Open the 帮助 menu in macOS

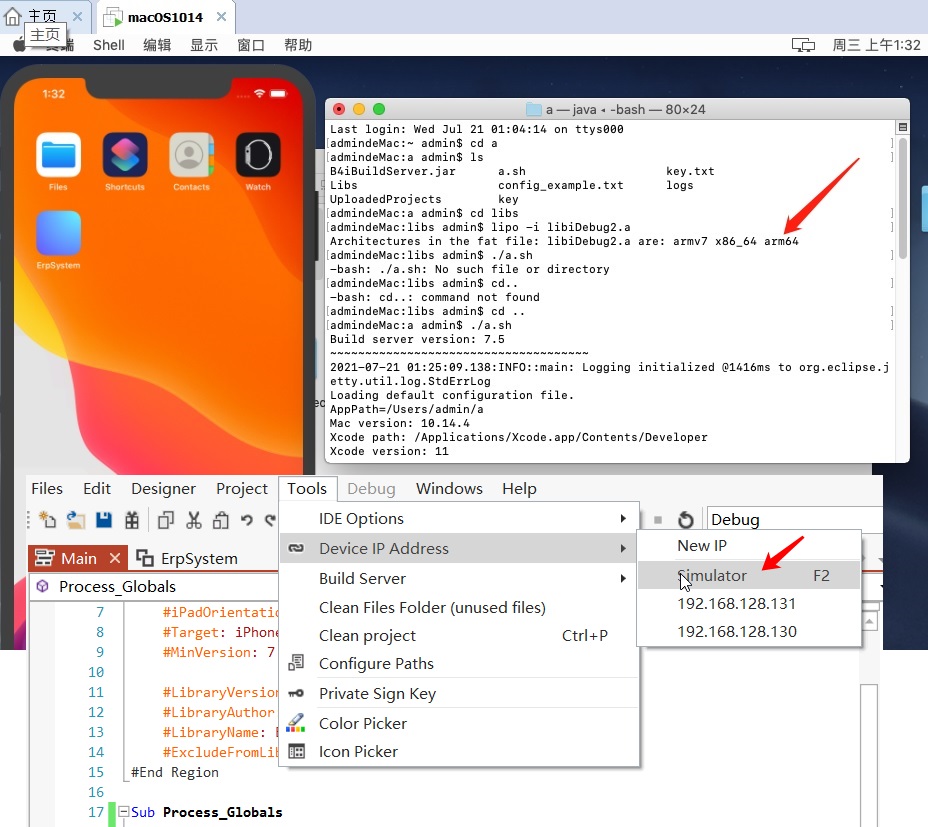(298, 45)
